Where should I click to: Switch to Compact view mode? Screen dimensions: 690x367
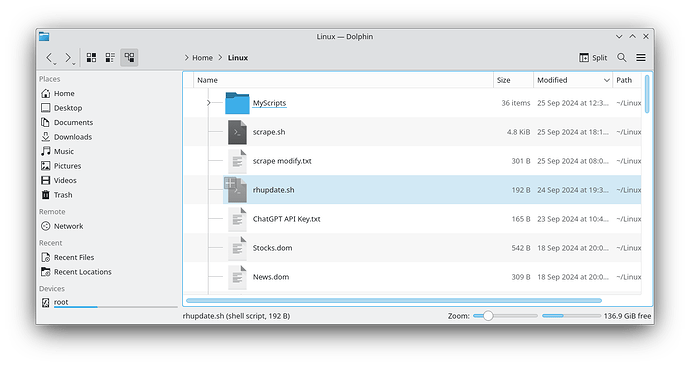[110, 58]
